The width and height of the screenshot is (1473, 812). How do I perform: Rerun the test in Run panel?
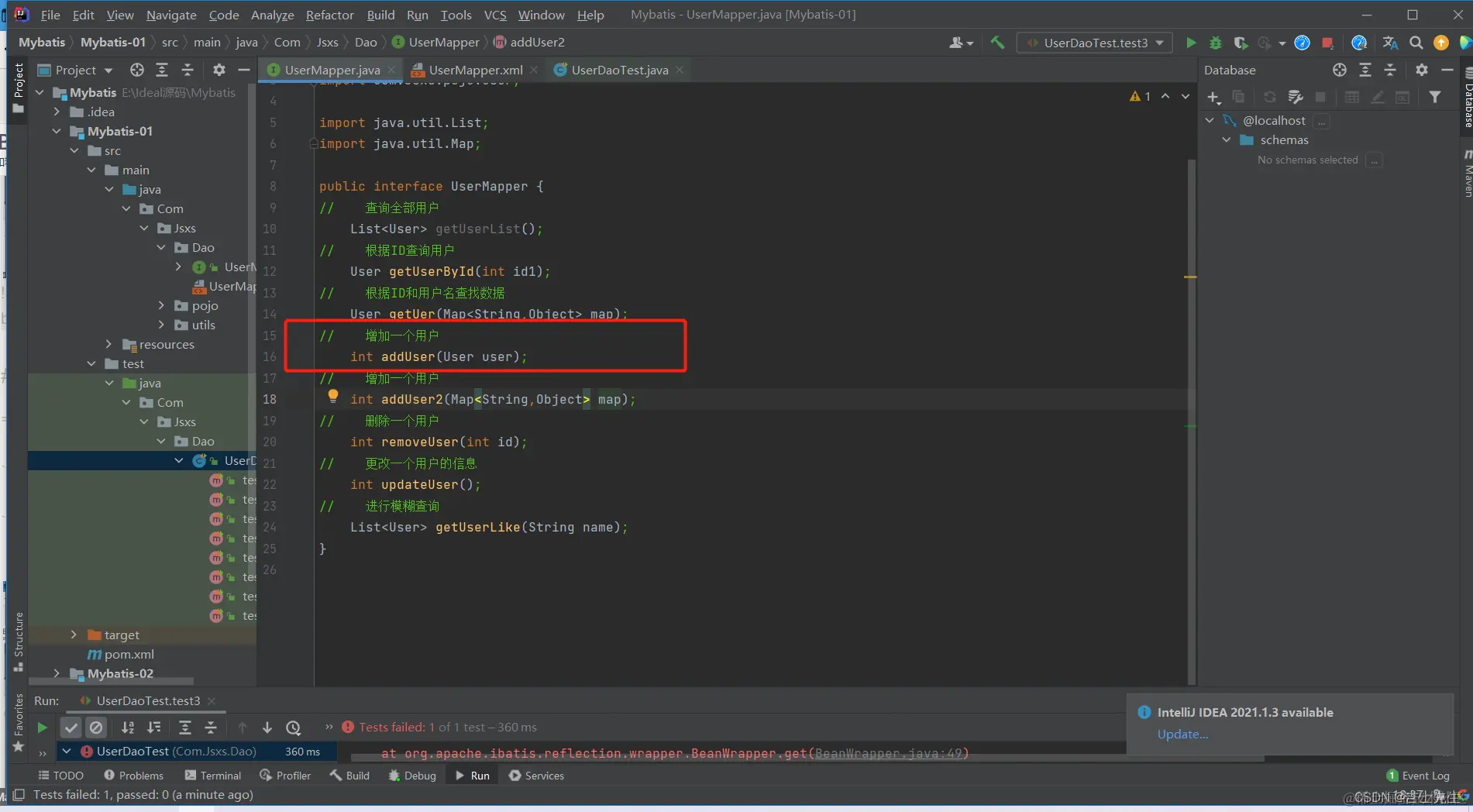pos(42,728)
